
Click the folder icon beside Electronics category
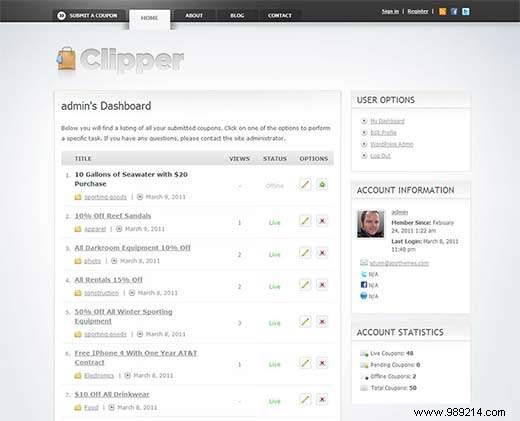pos(78,376)
